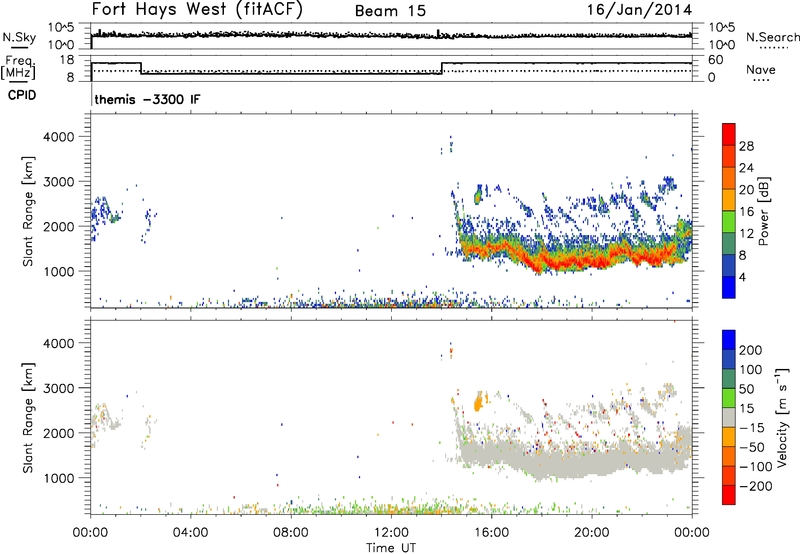The image size is (800, 554).
Task: Click the "04:00" time axis tick label
Action: tap(190, 533)
